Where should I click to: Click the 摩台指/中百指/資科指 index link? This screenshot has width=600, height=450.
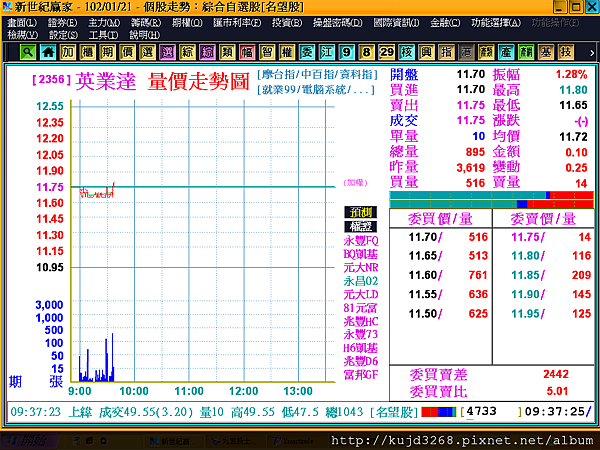[x=317, y=74]
